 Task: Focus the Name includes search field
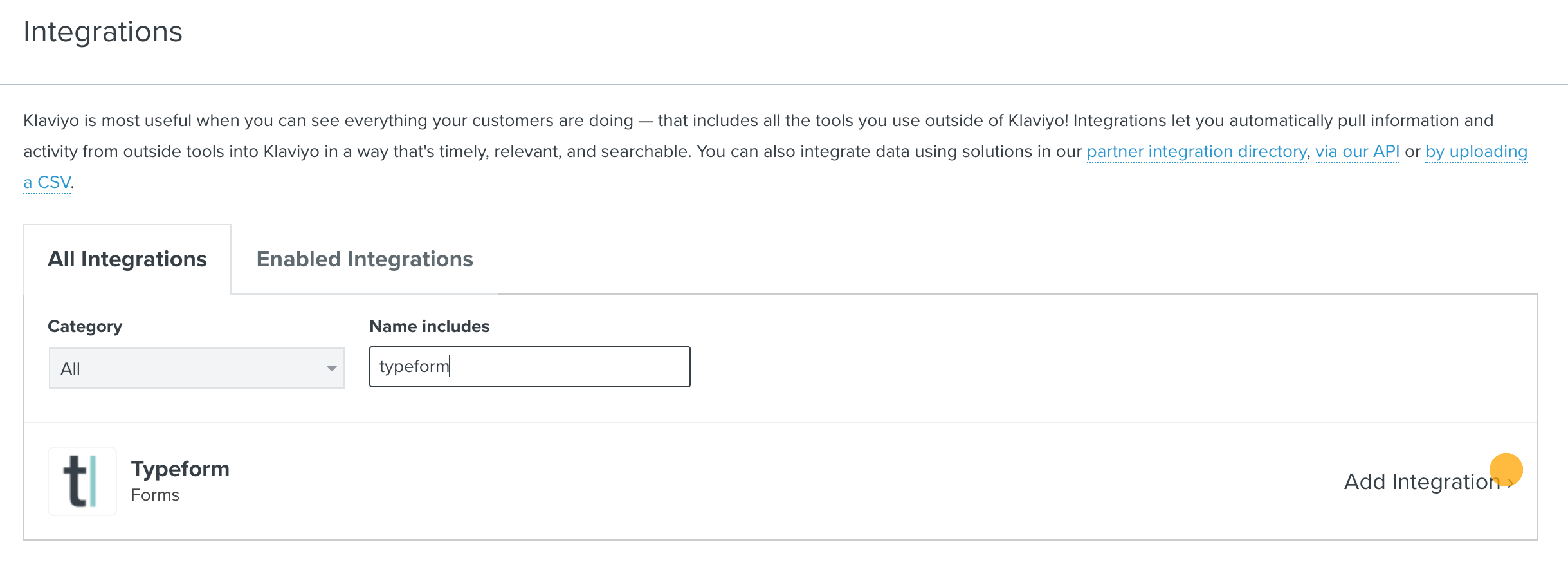530,367
